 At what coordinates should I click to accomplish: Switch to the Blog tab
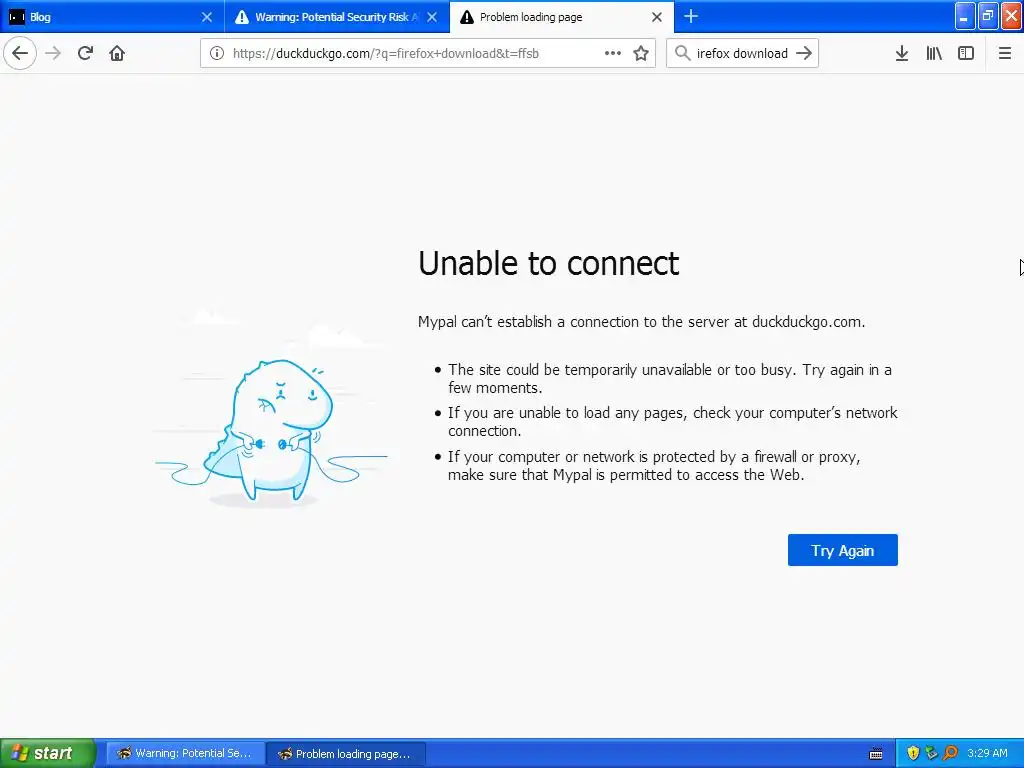[x=112, y=17]
